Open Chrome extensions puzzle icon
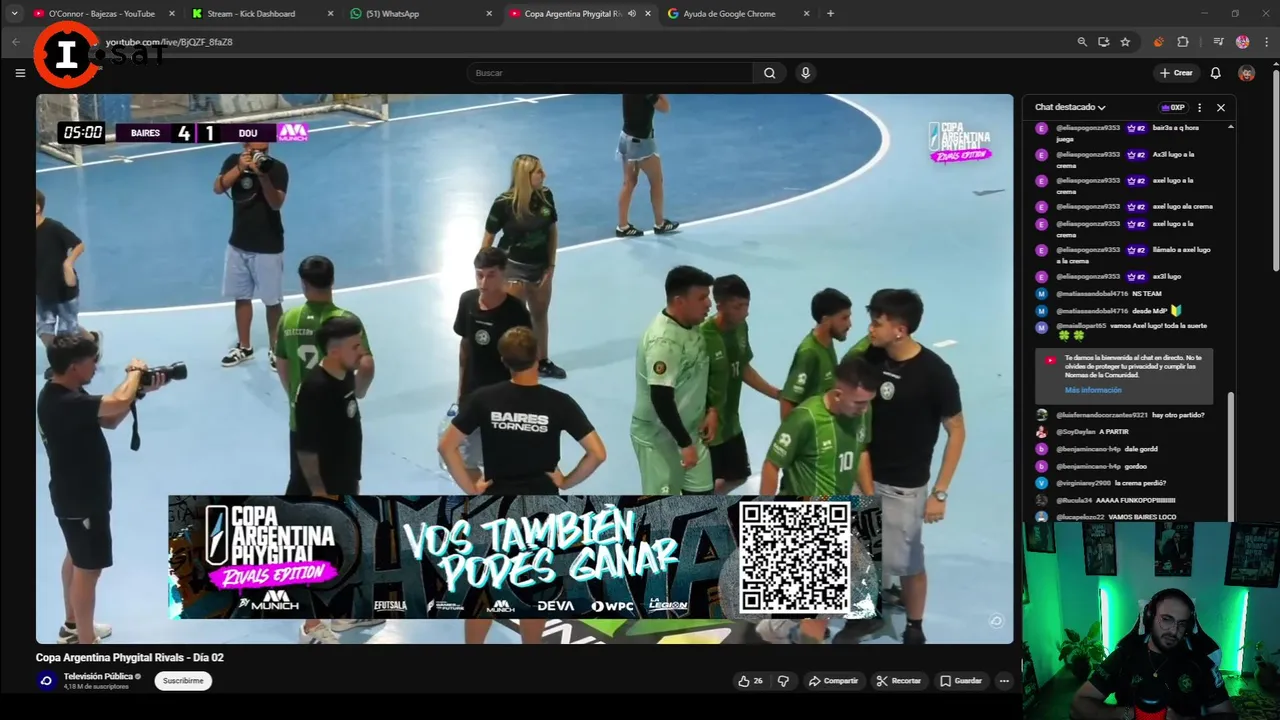This screenshot has width=1280, height=720. [1183, 42]
